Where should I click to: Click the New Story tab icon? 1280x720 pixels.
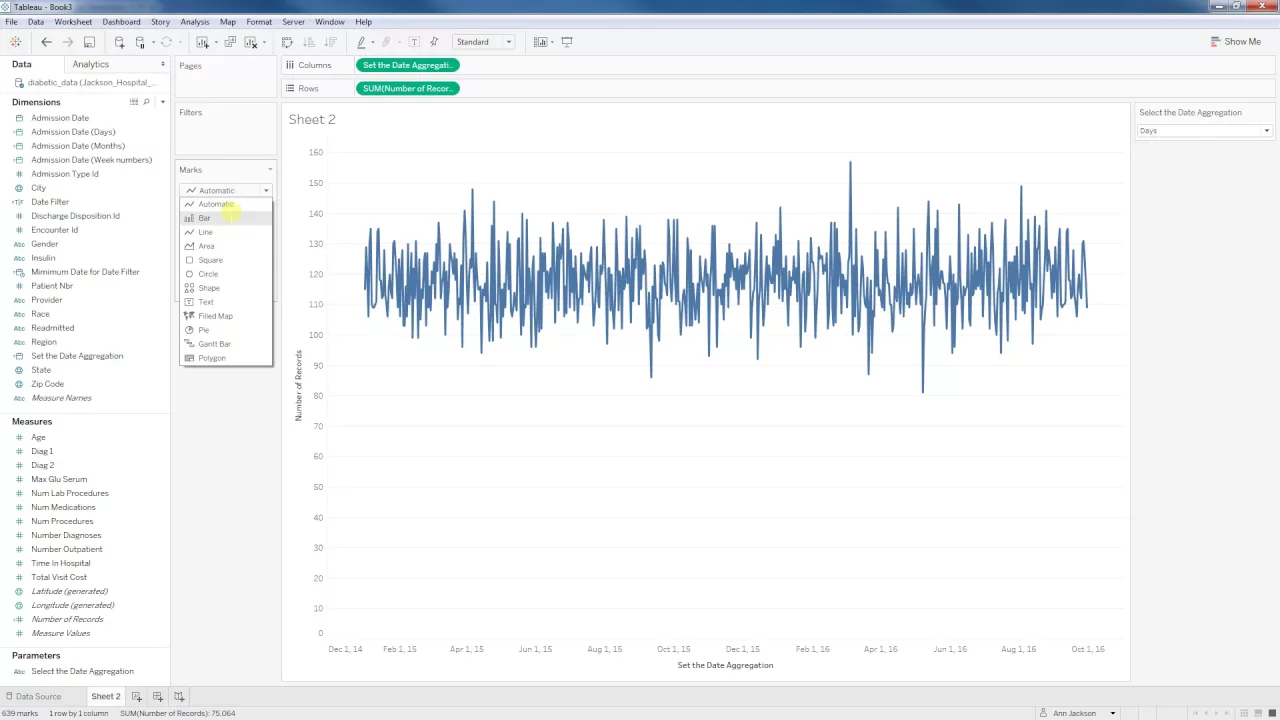(x=179, y=696)
